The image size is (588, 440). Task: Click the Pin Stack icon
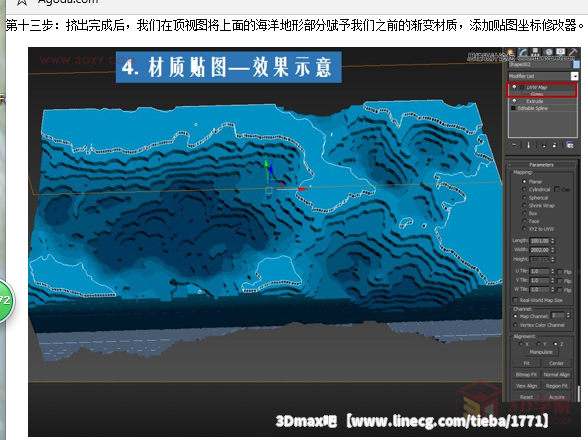point(514,145)
